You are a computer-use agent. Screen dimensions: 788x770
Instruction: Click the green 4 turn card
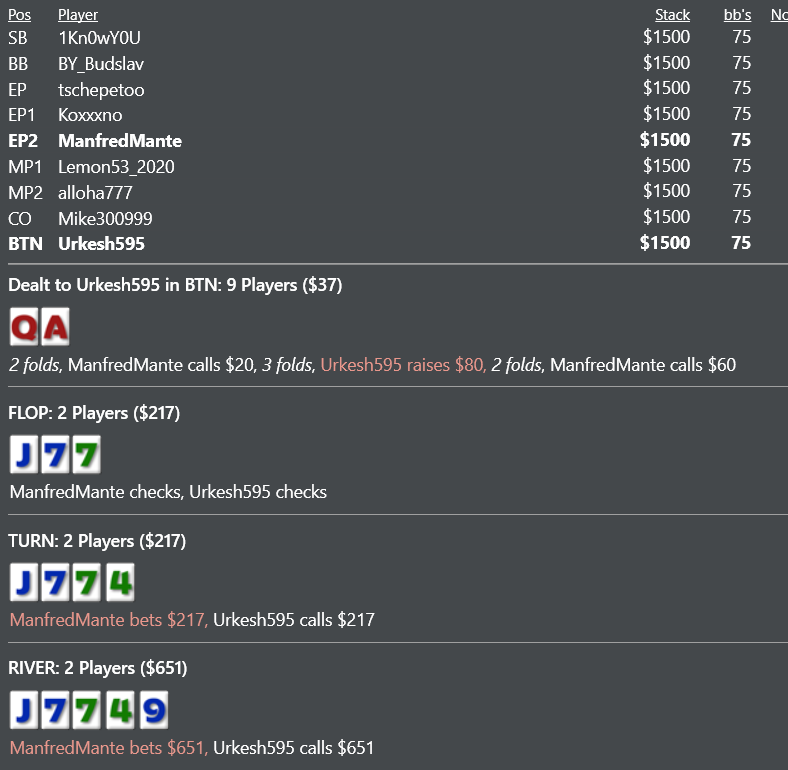tap(120, 582)
